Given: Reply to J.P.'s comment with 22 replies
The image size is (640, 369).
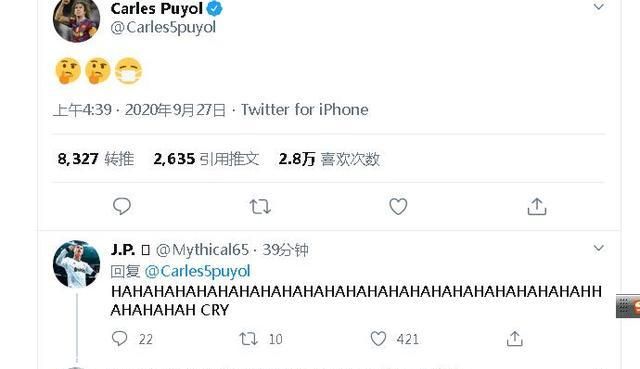Looking at the screenshot, I should (x=120, y=338).
